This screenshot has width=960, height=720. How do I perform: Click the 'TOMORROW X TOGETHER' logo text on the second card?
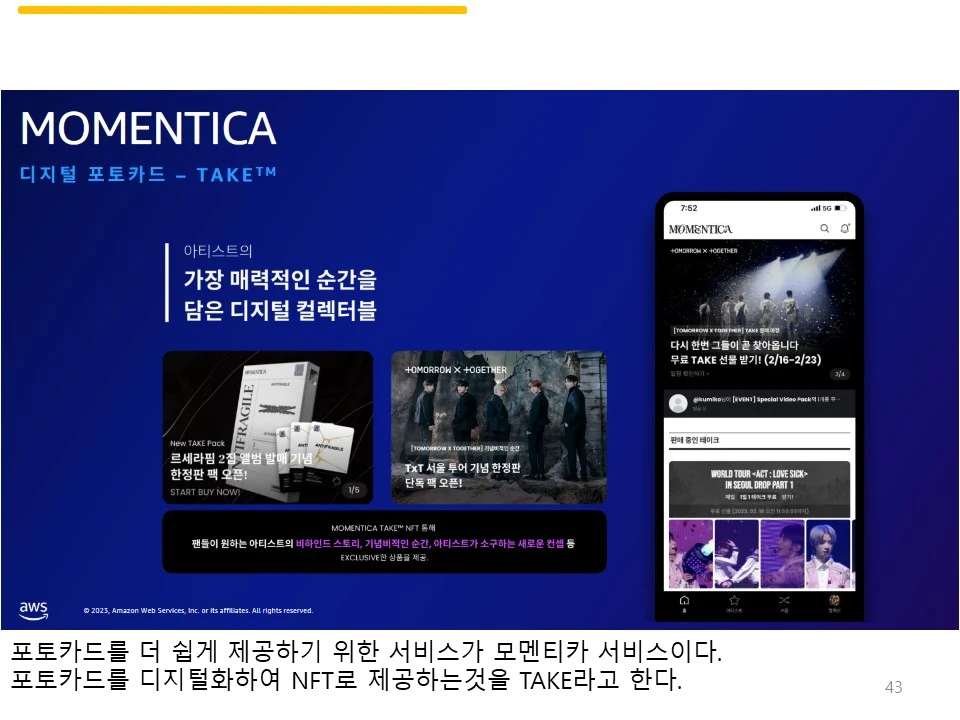[x=456, y=370]
